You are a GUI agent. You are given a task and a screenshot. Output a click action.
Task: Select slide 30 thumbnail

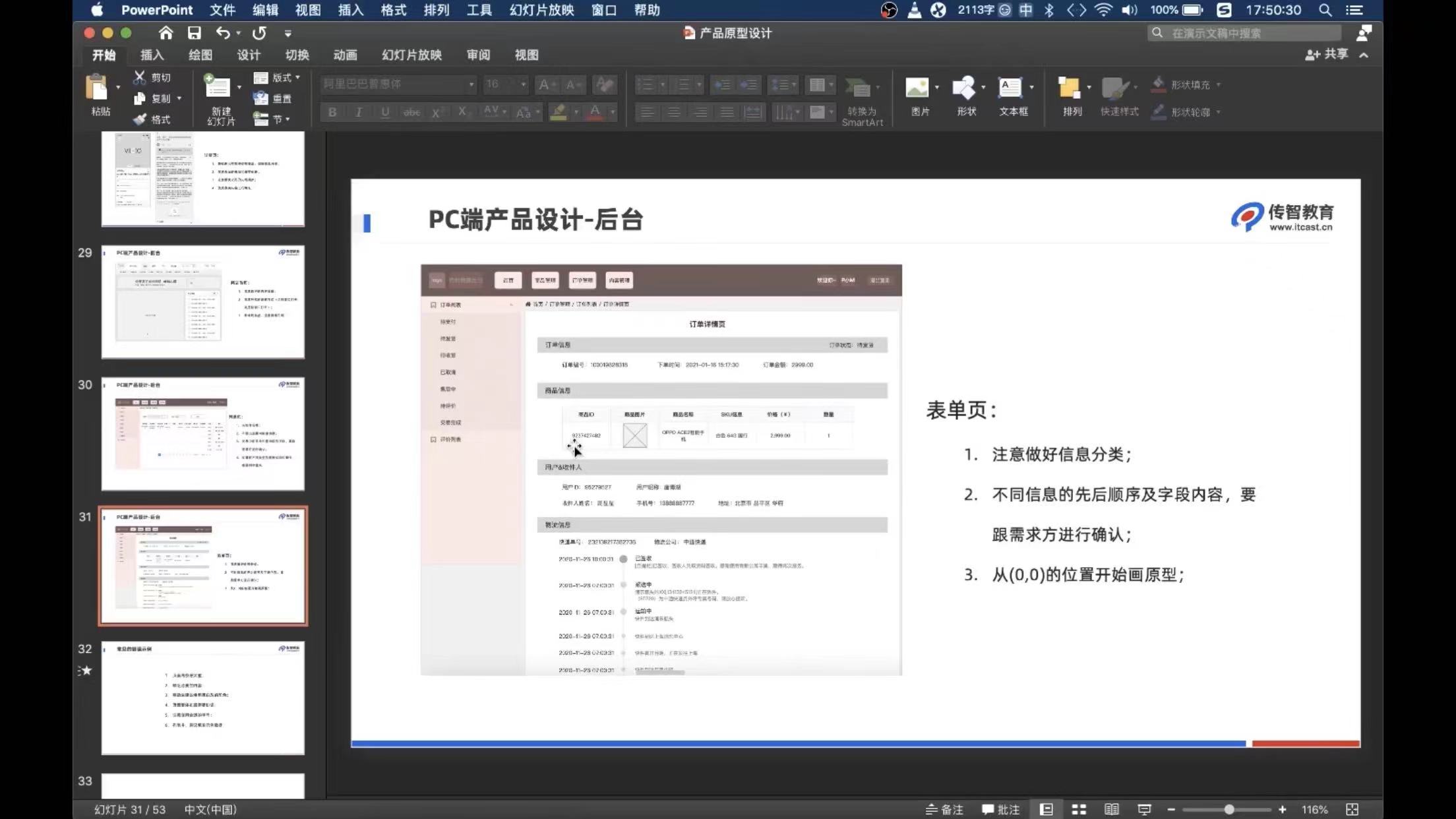click(x=202, y=434)
